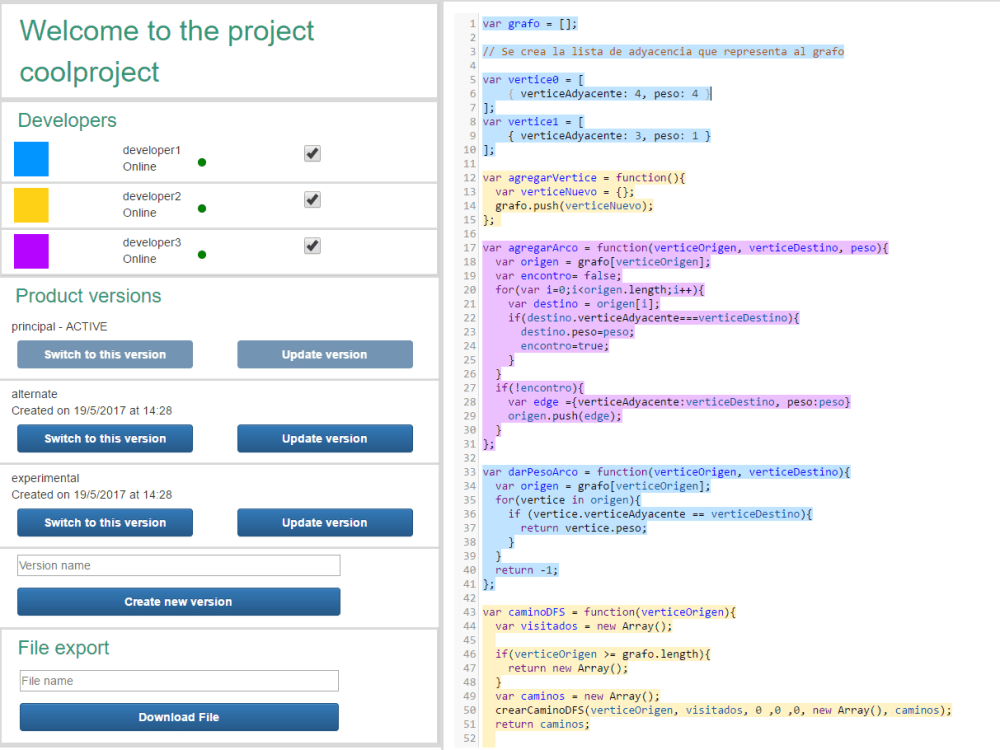Click the 'alternate' version label
This screenshot has height=750, width=1000.
click(x=34, y=394)
